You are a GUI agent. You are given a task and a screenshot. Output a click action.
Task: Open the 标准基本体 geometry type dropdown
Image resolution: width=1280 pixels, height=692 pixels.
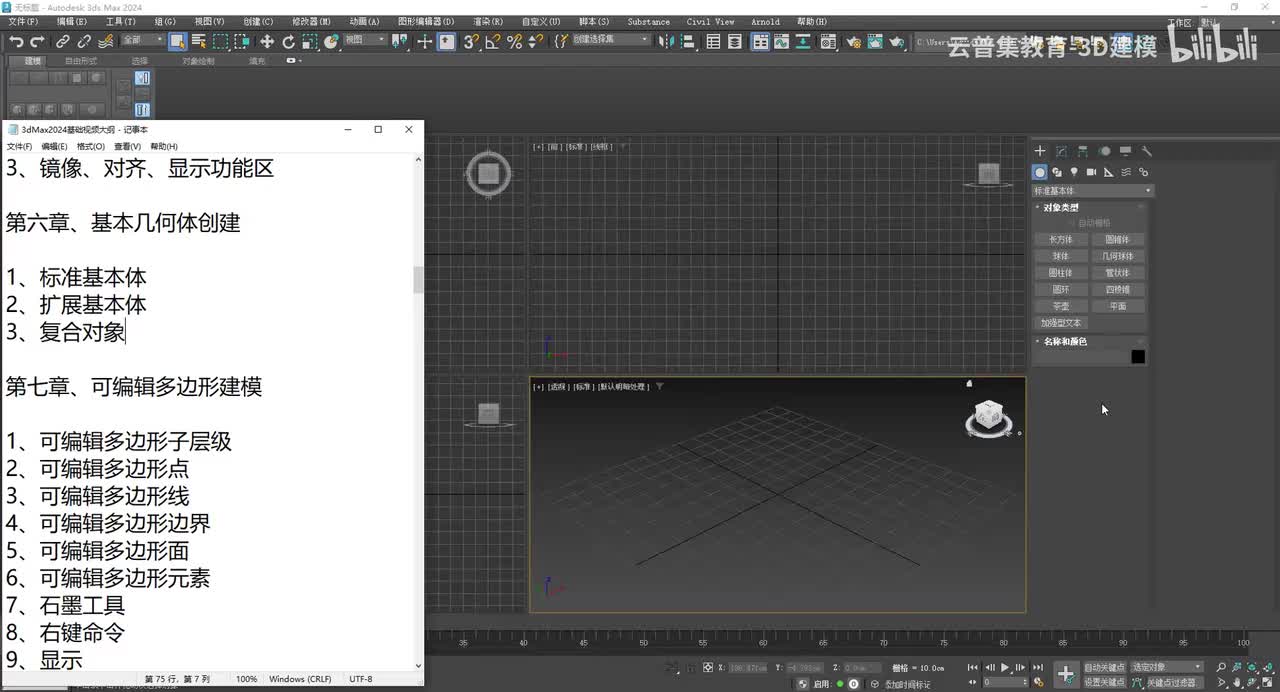[x=1092, y=190]
